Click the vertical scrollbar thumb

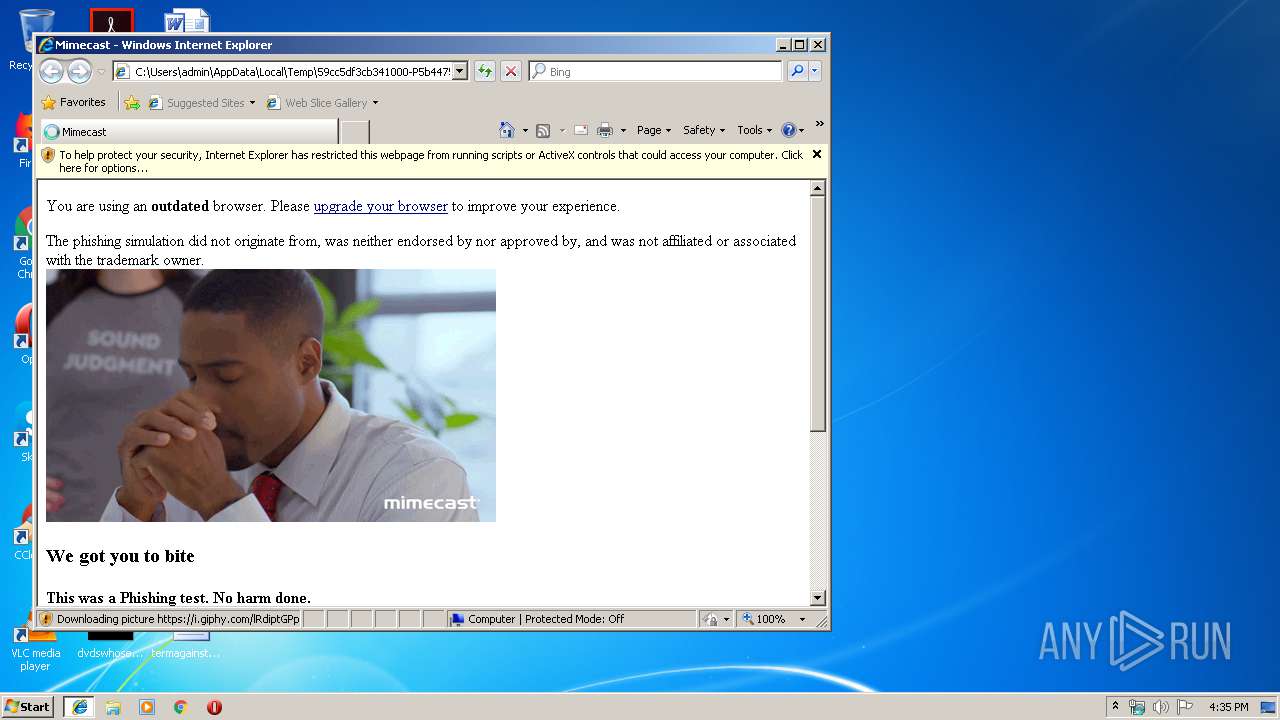point(817,314)
